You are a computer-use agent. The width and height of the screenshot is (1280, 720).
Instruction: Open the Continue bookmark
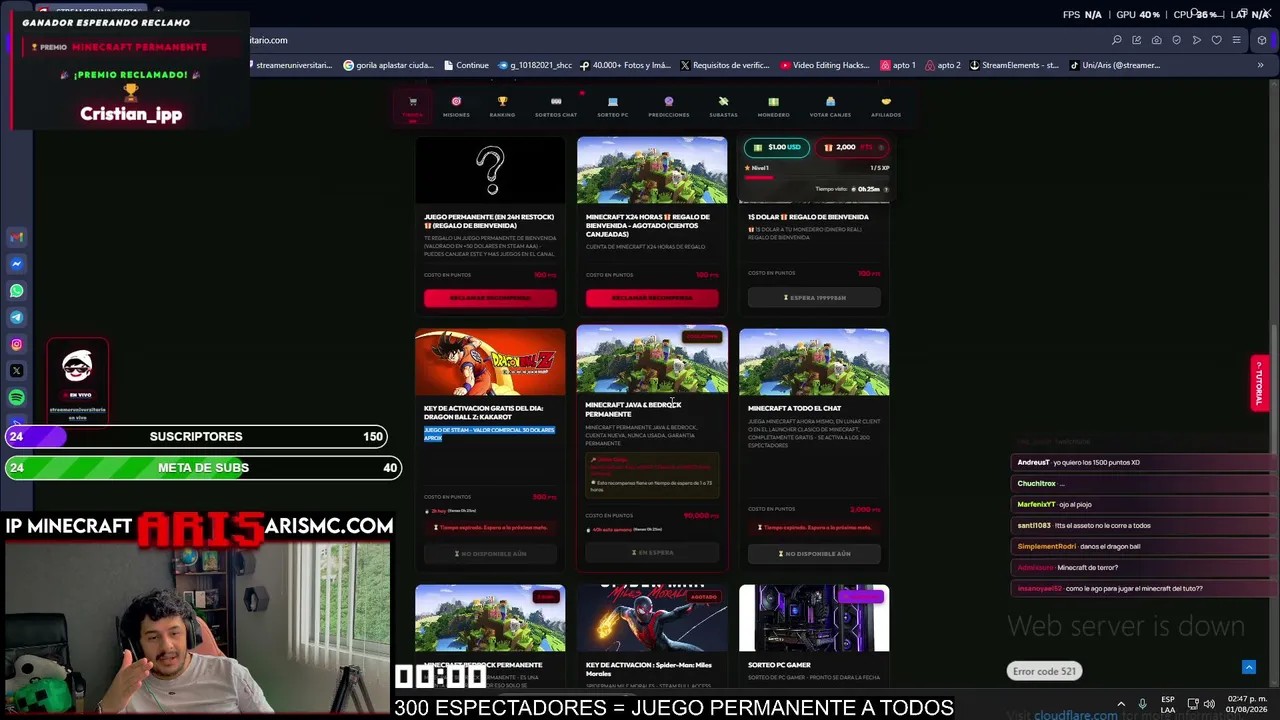[465, 65]
